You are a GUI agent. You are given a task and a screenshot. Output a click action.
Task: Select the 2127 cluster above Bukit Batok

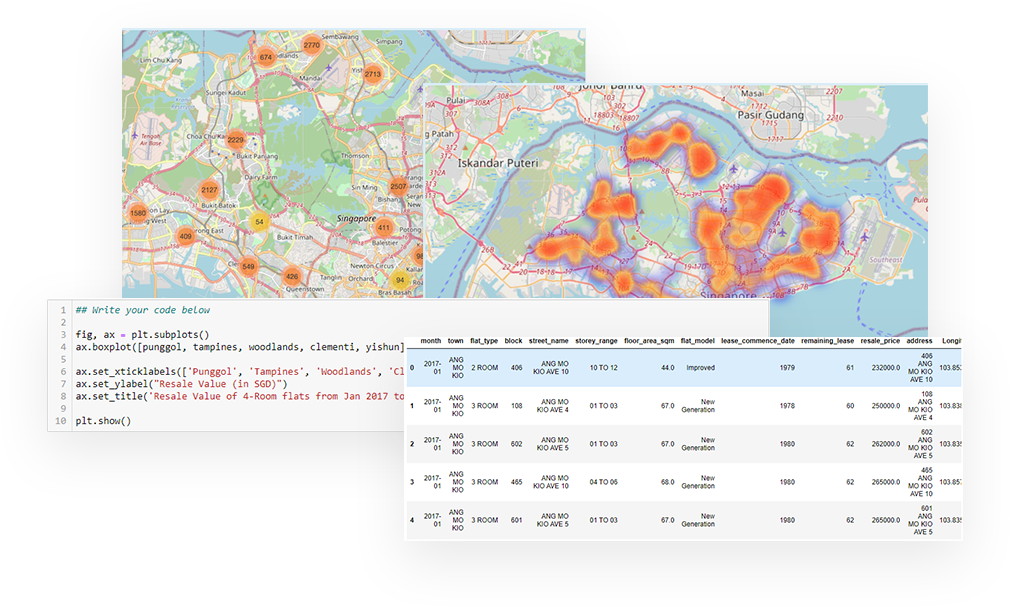click(x=210, y=189)
